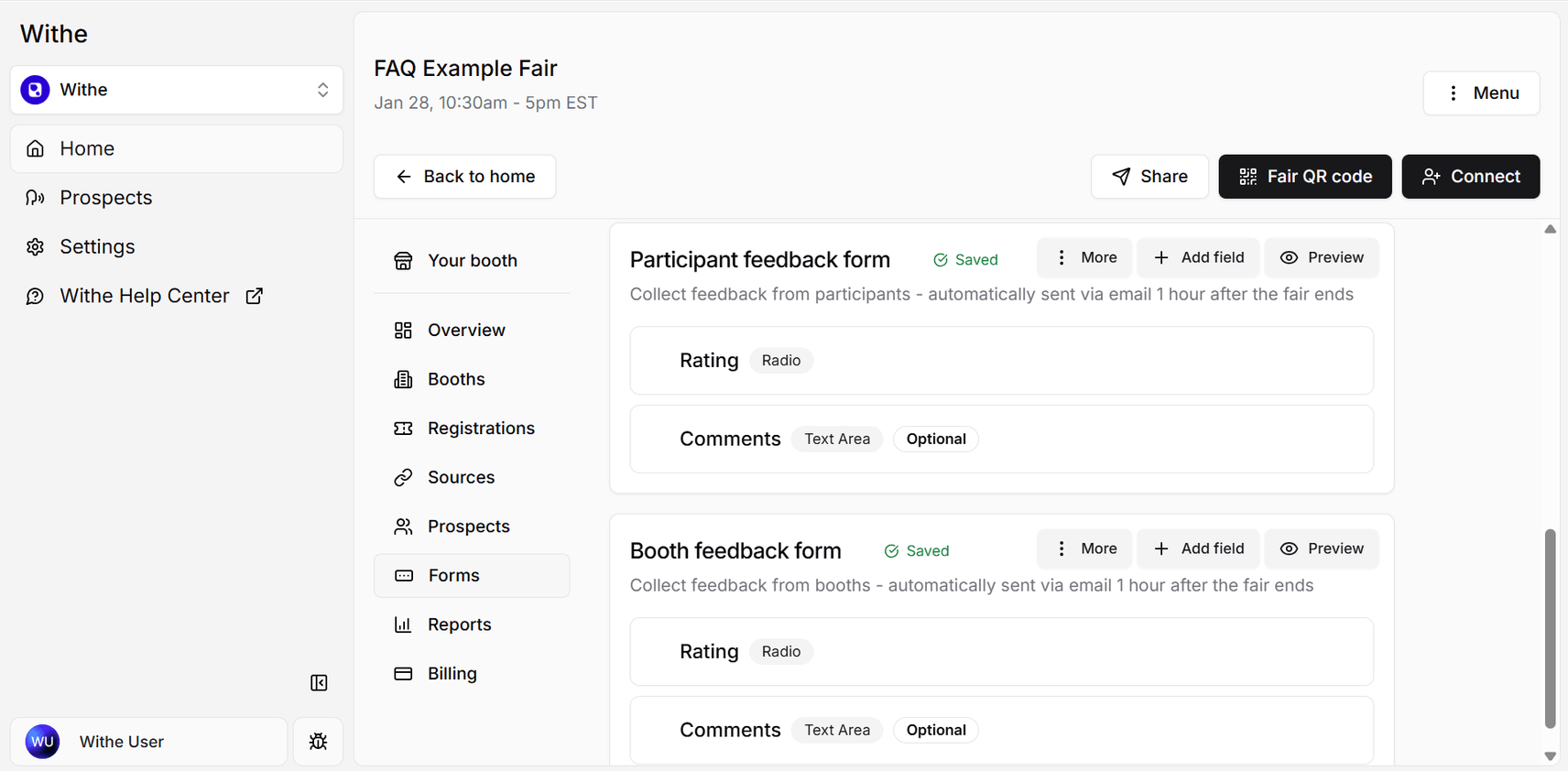Click the Saved status on Participant feedback form
Image resolution: width=1568 pixels, height=771 pixels.
coord(965,260)
